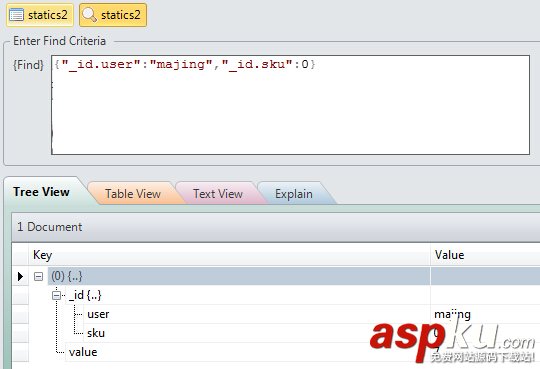540x369 pixels.
Task: Open the Explain tab
Action: [294, 194]
